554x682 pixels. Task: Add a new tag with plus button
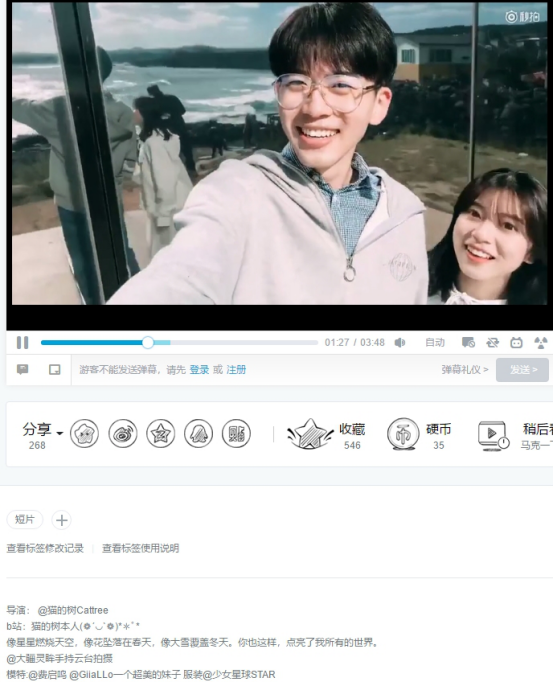click(x=61, y=520)
